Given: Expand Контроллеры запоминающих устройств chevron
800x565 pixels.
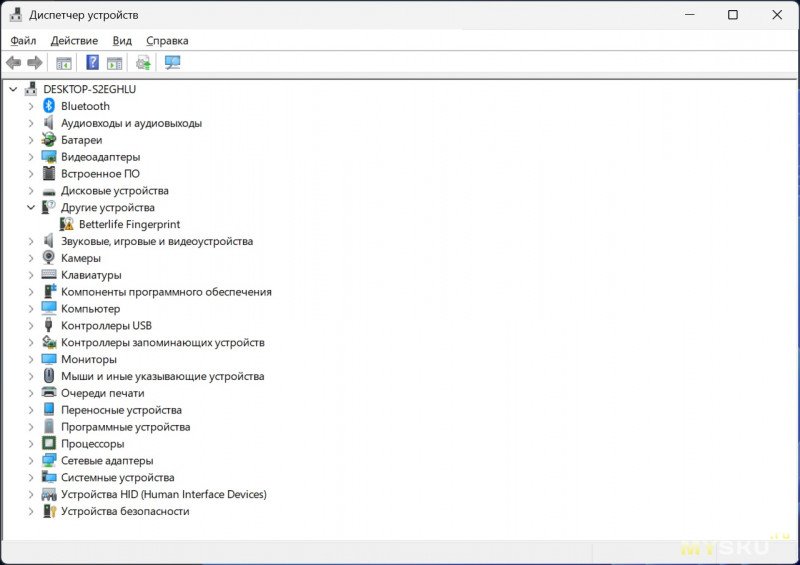Looking at the screenshot, I should (x=31, y=342).
